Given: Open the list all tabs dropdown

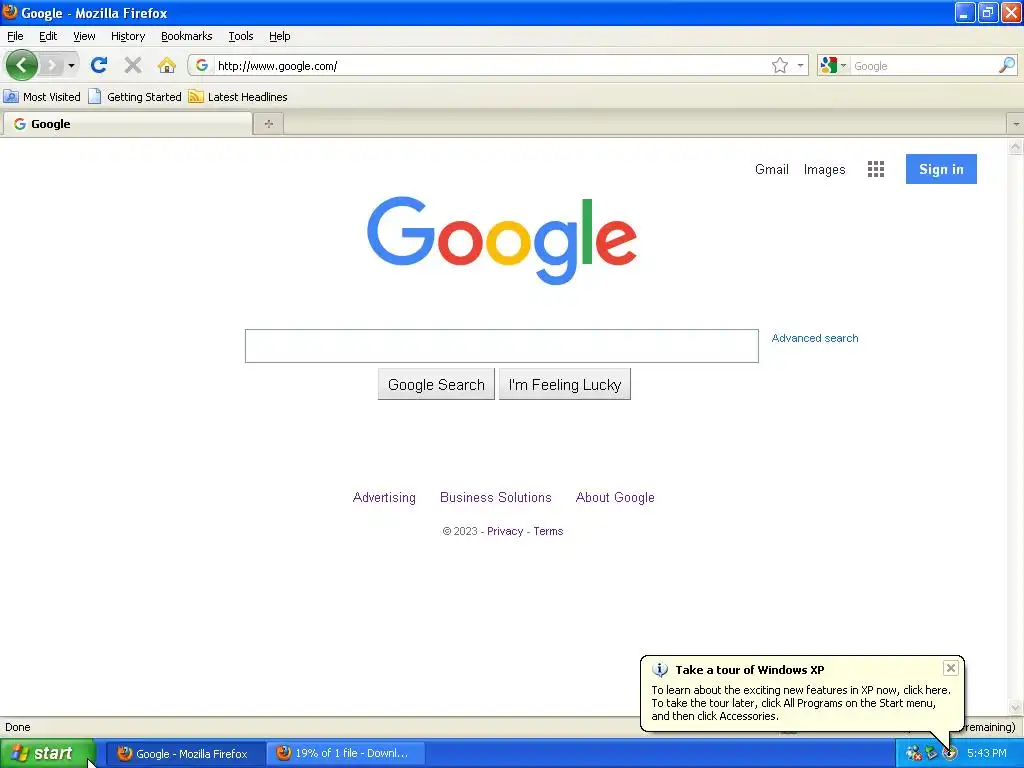Looking at the screenshot, I should tap(1016, 123).
